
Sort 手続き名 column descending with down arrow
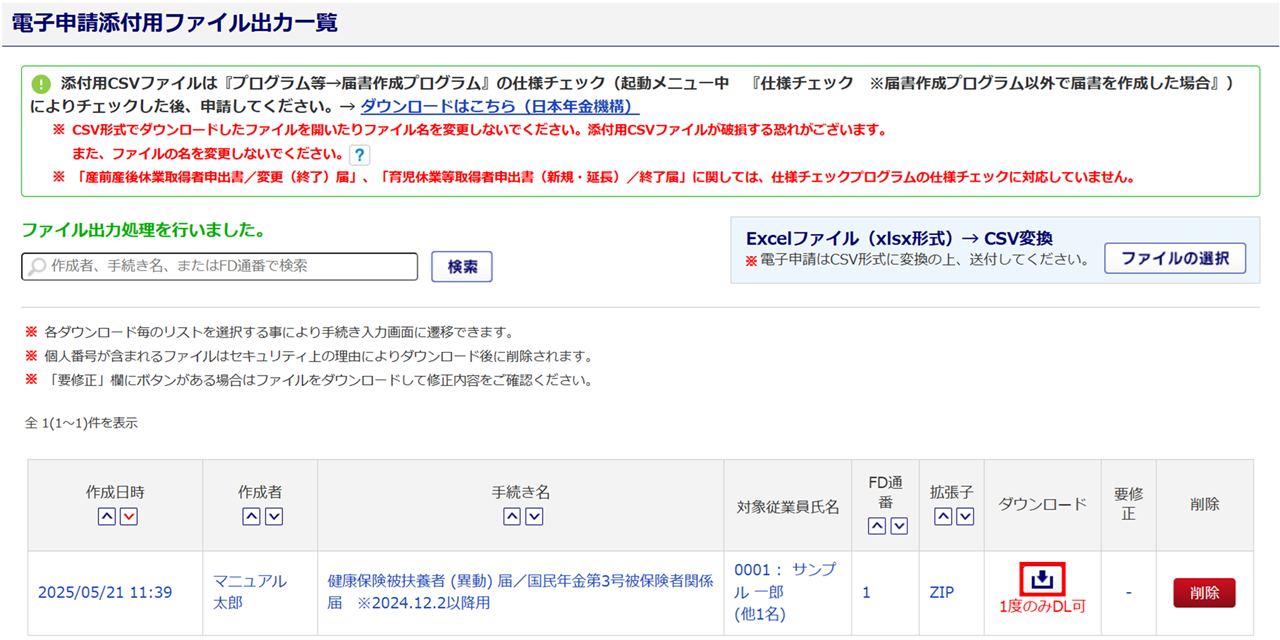pyautogui.click(x=534, y=517)
